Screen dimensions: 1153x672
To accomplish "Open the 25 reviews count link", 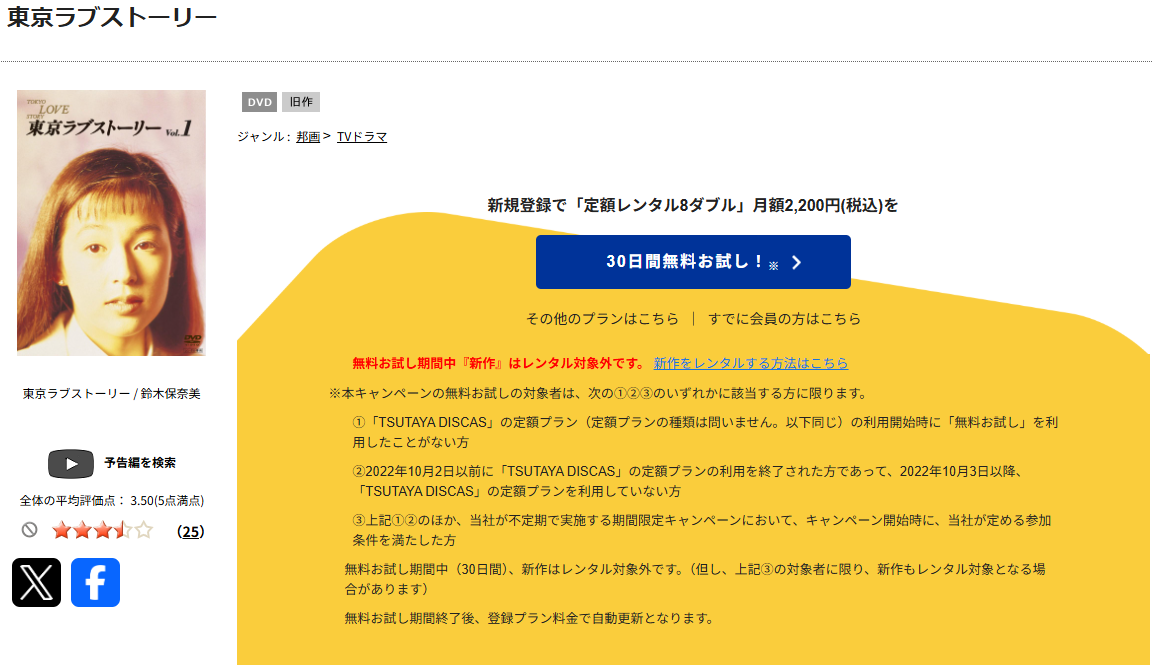I will coord(190,532).
